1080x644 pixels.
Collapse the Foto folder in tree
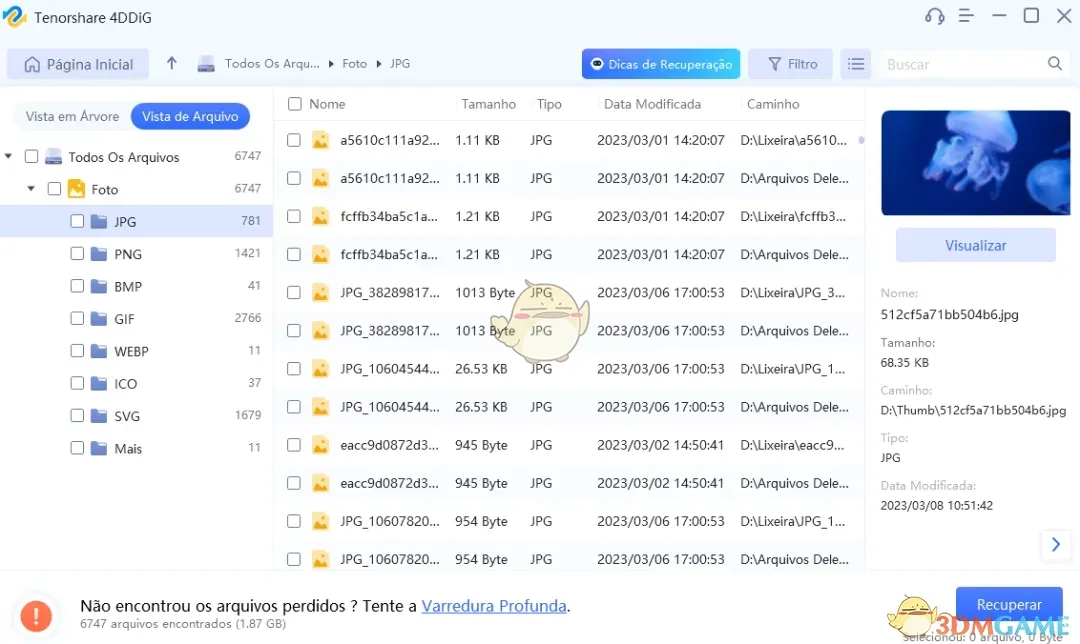[x=30, y=188]
